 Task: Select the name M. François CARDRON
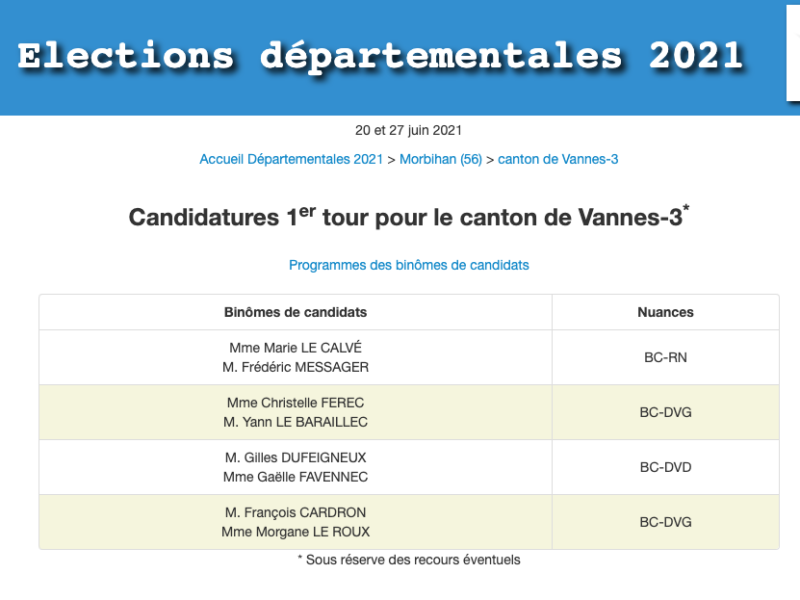[x=295, y=513]
